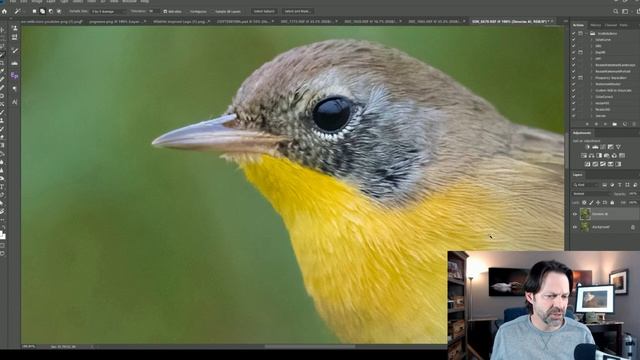Hide the Background layer using its eye icon
Image resolution: width=640 pixels, height=360 pixels.
pos(574,227)
